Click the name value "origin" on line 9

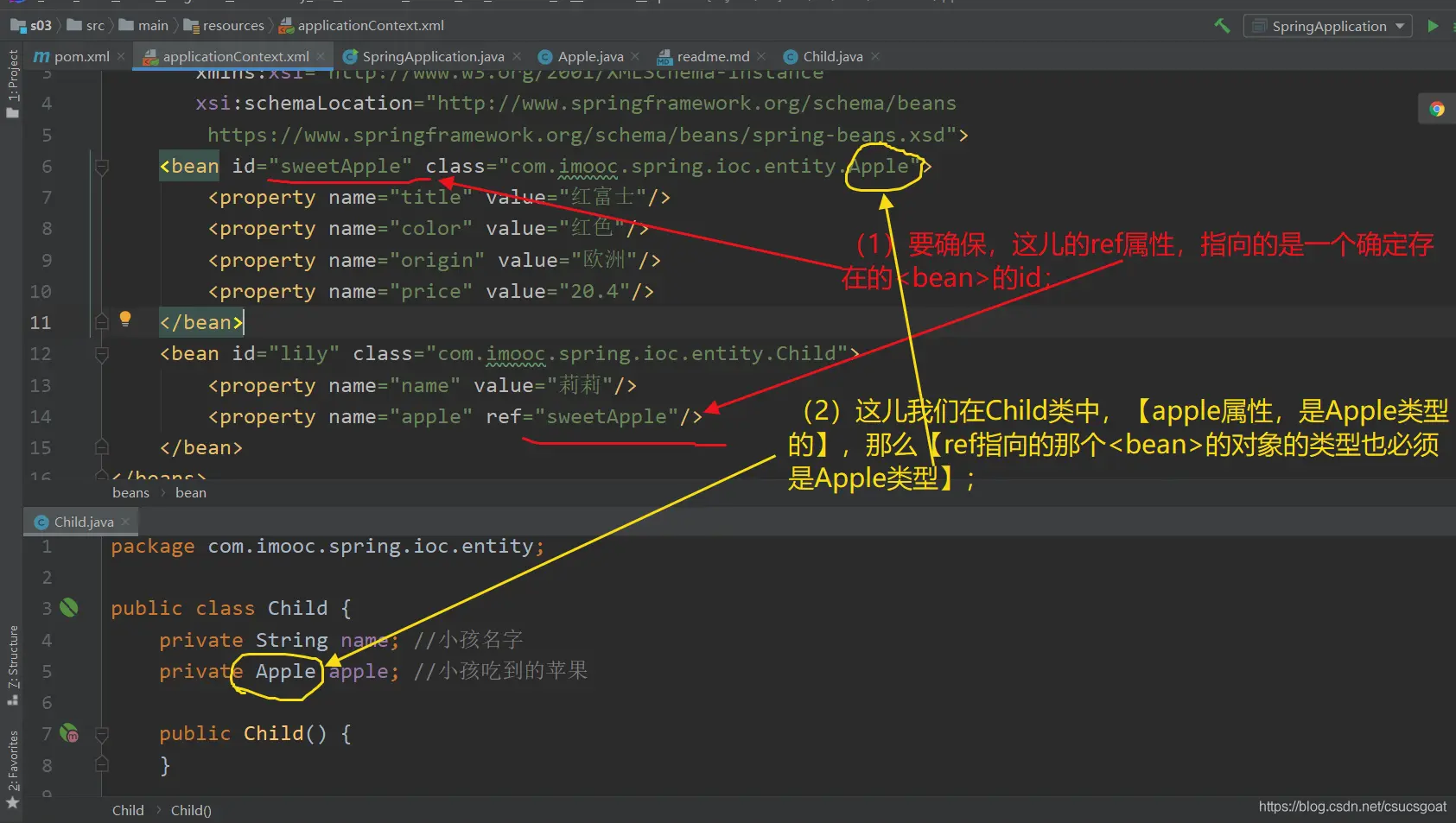pyautogui.click(x=437, y=260)
